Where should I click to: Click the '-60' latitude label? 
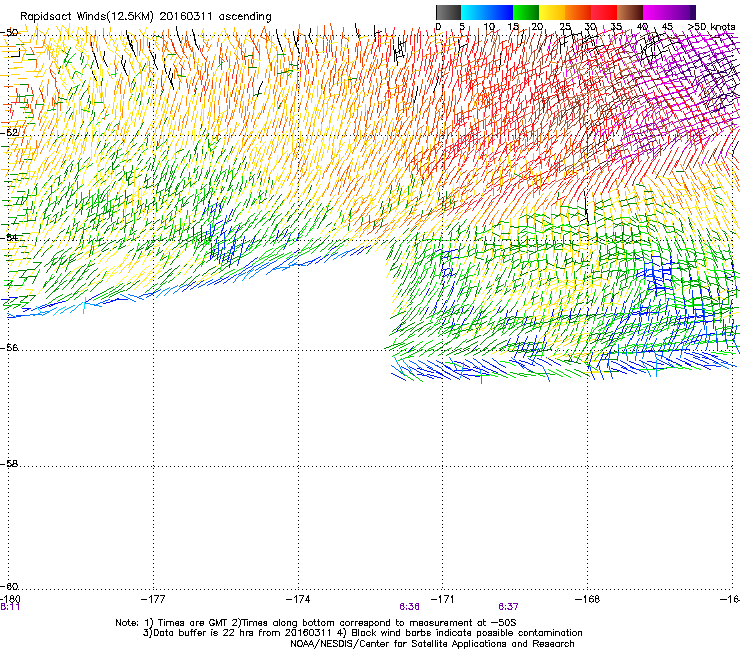[9, 586]
